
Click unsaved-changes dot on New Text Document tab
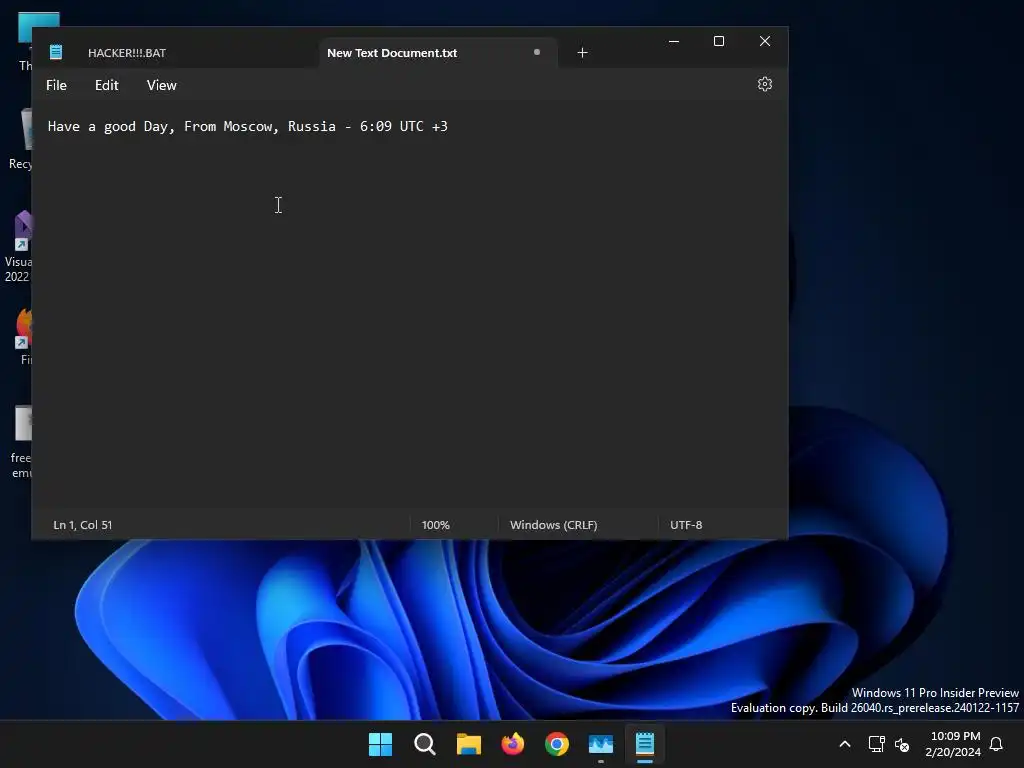[x=537, y=52]
